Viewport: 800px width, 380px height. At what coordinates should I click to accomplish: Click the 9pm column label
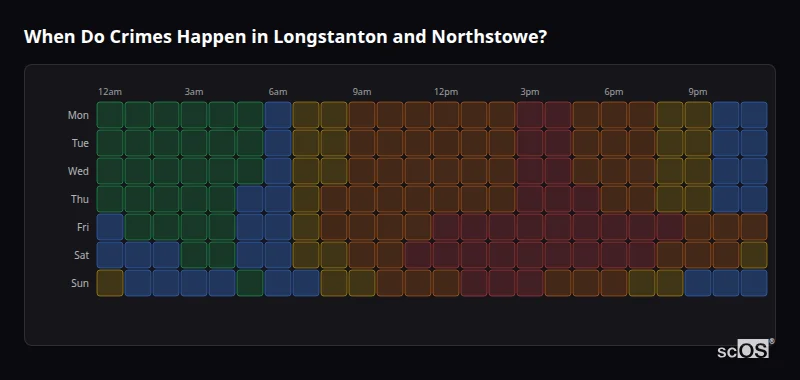click(x=698, y=92)
